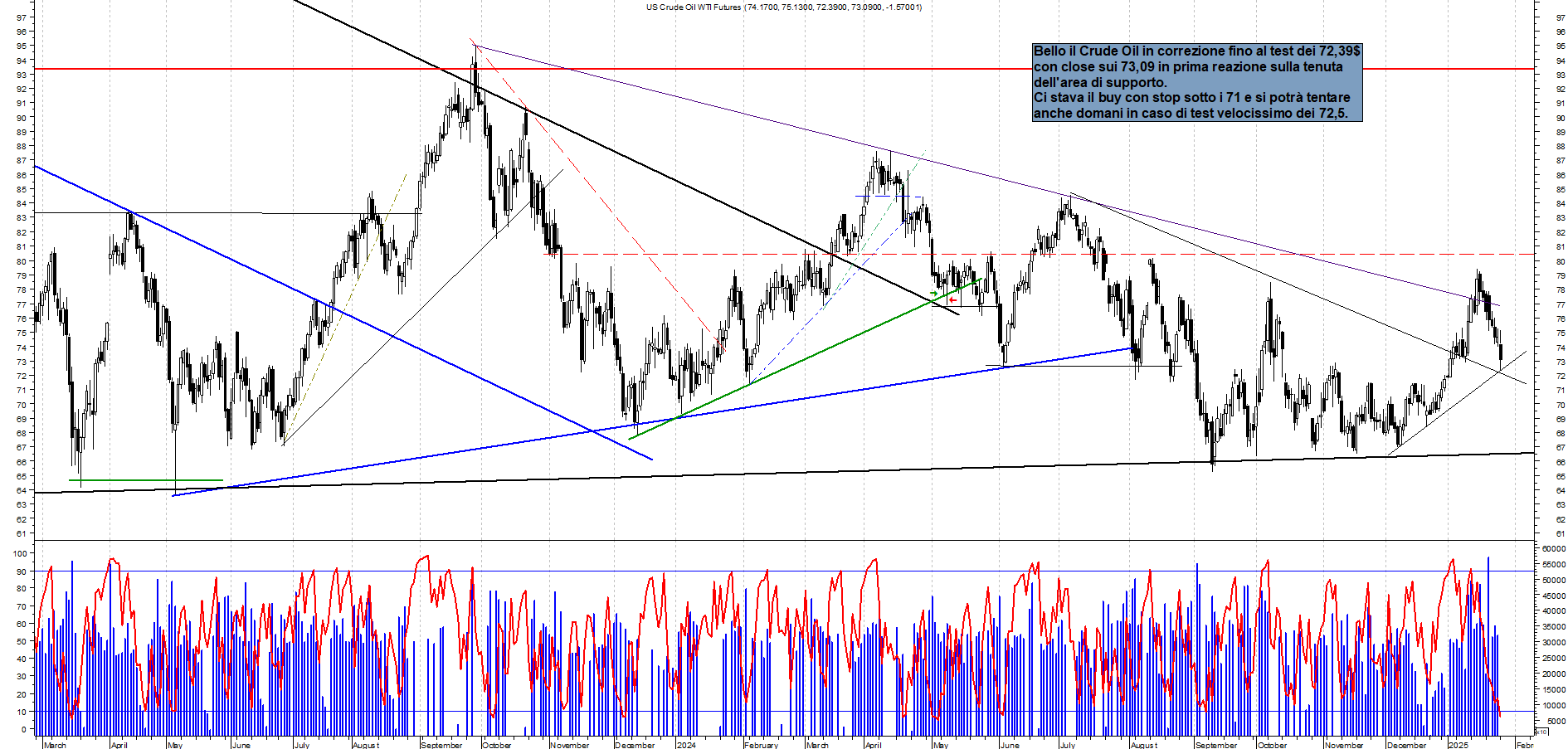The height and width of the screenshot is (749, 1568).
Task: Click the '2024' label on the time axis
Action: [x=686, y=745]
